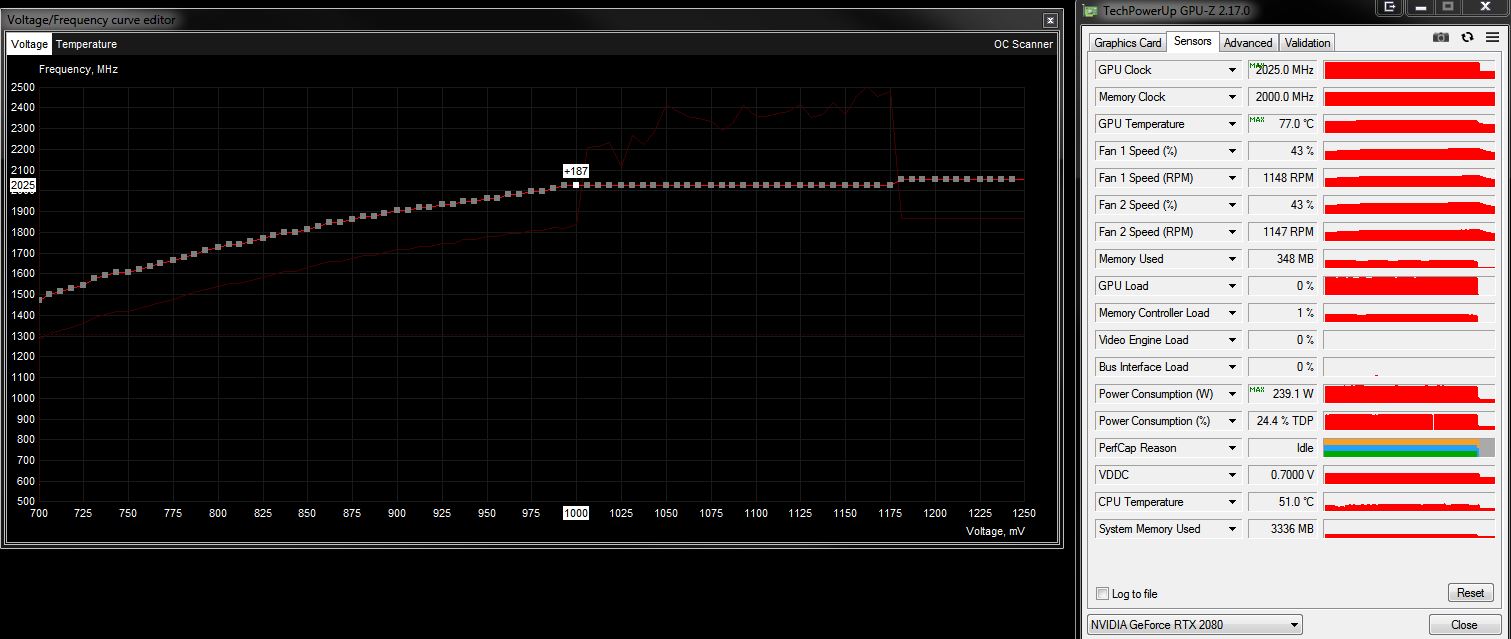Click the Reset button in GPU-Z
Viewport: 1511px width, 639px height.
(x=1470, y=593)
